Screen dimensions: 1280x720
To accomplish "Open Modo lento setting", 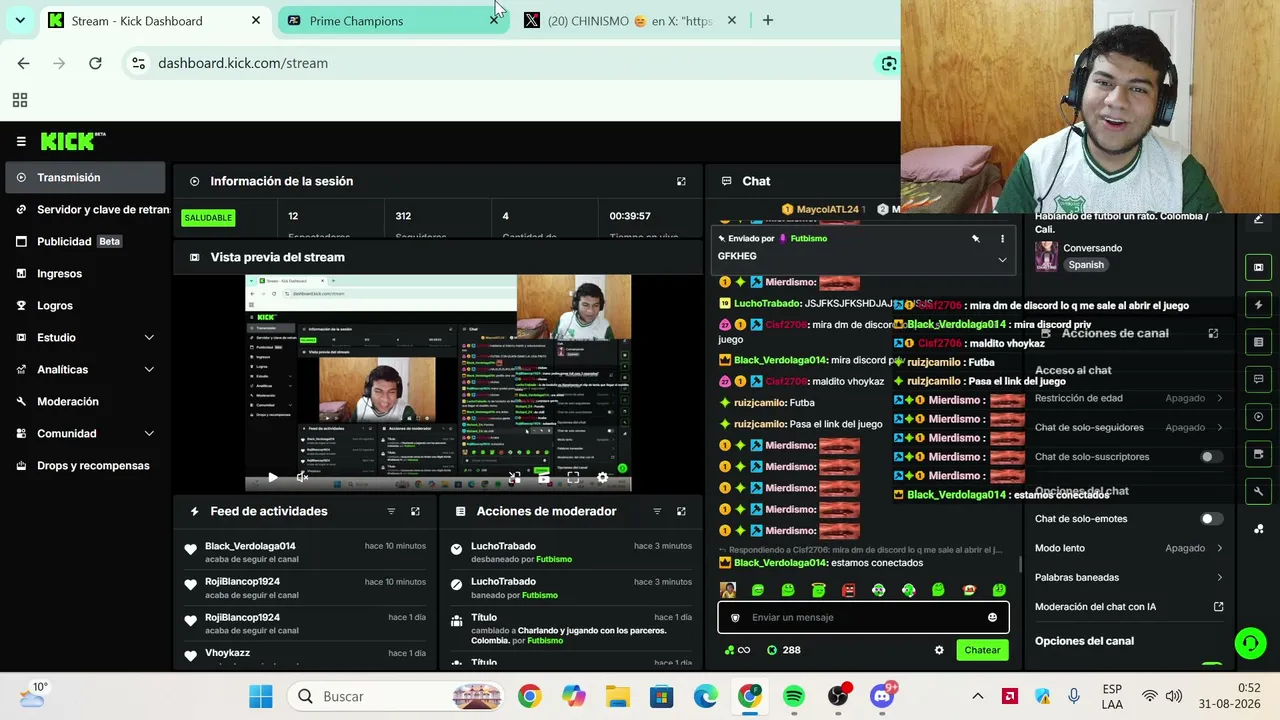I will click(1129, 548).
